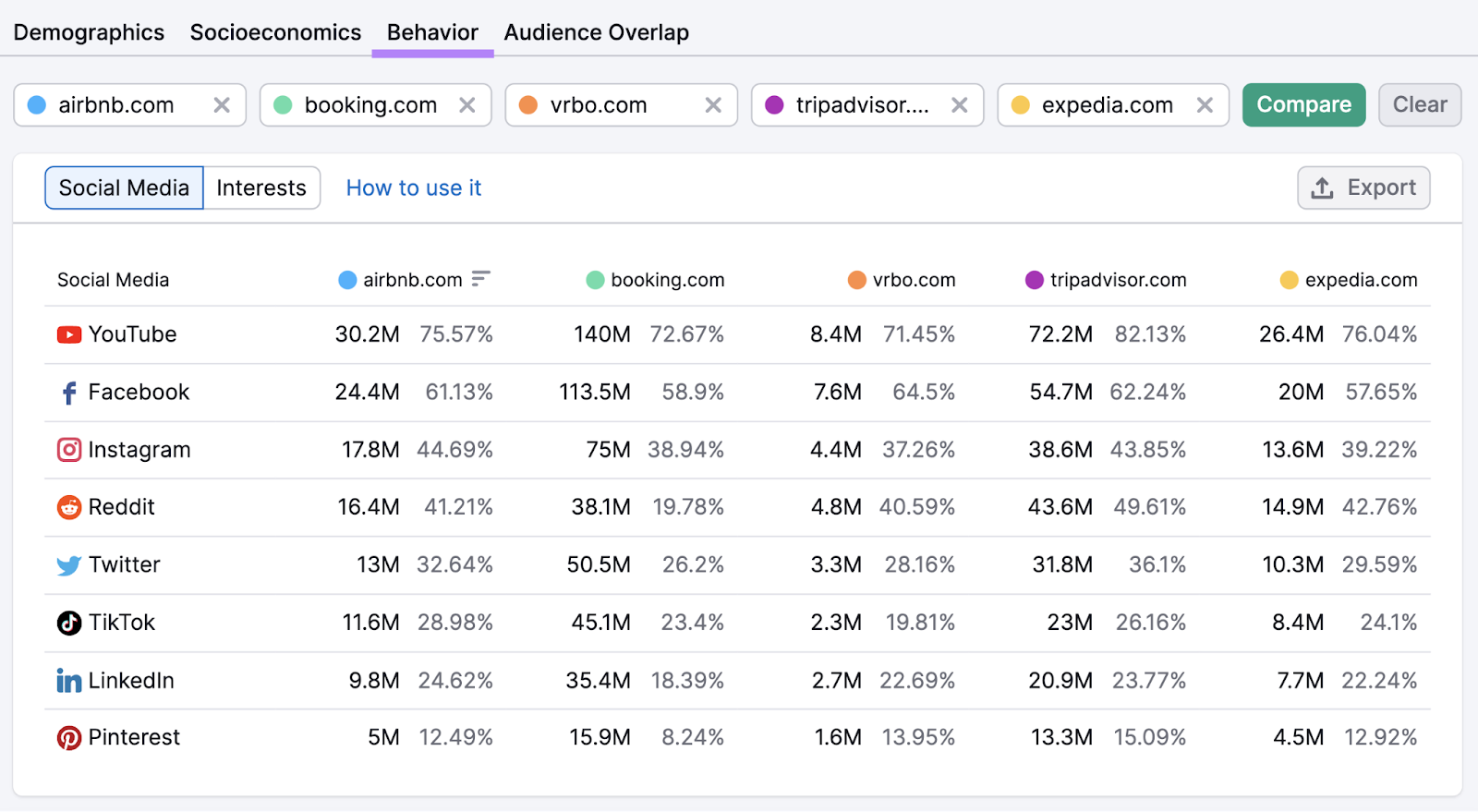The image size is (1478, 812).
Task: Click the Twitter bird icon
Action: tap(69, 565)
